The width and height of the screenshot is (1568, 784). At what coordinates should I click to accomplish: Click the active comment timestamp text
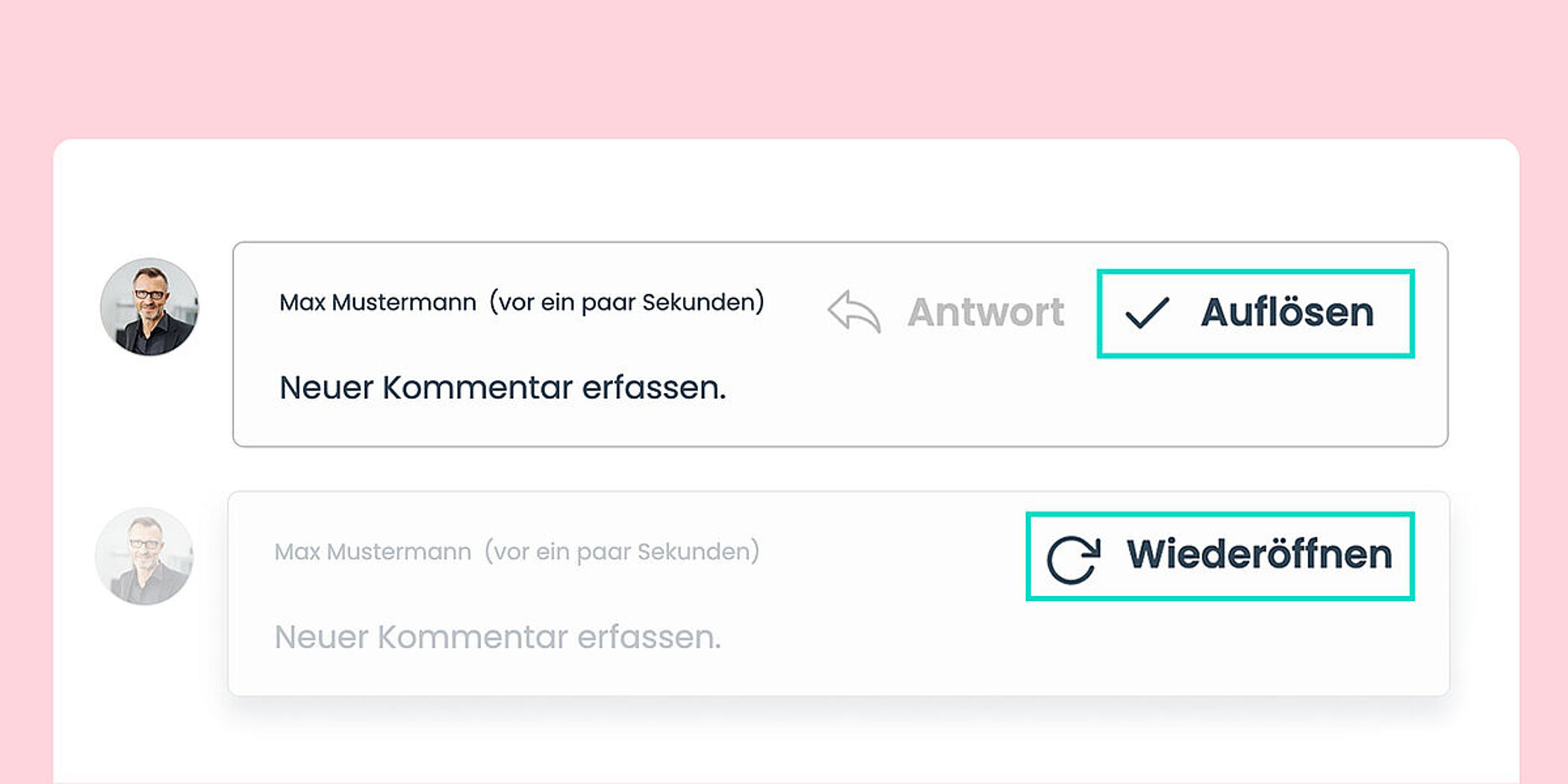click(x=626, y=302)
